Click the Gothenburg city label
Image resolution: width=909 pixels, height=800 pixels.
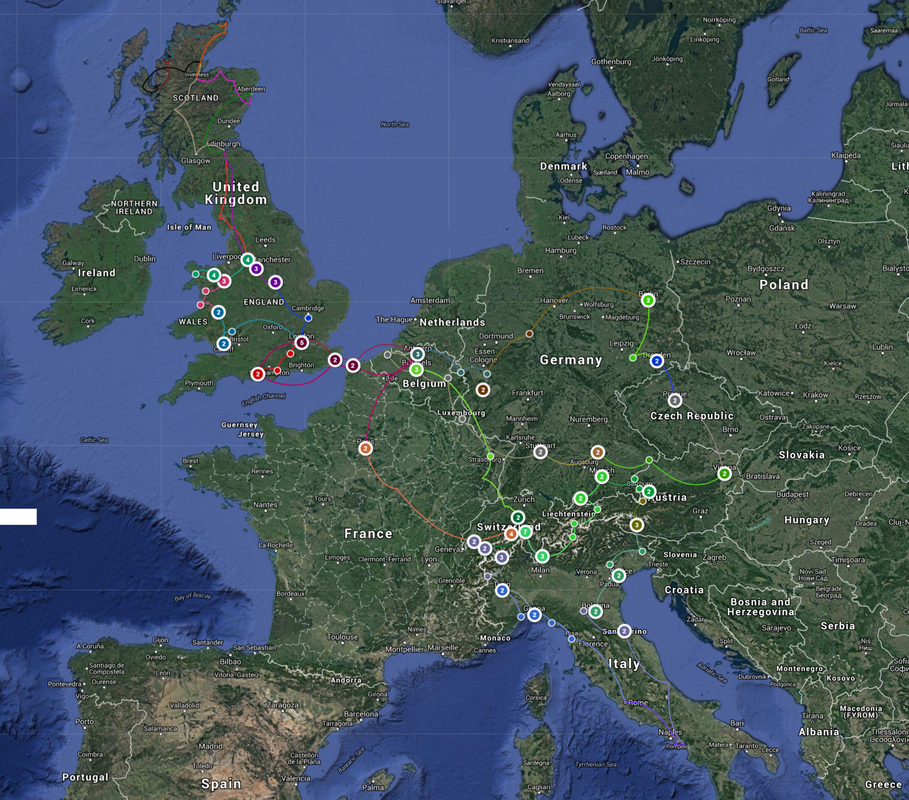pyautogui.click(x=611, y=61)
